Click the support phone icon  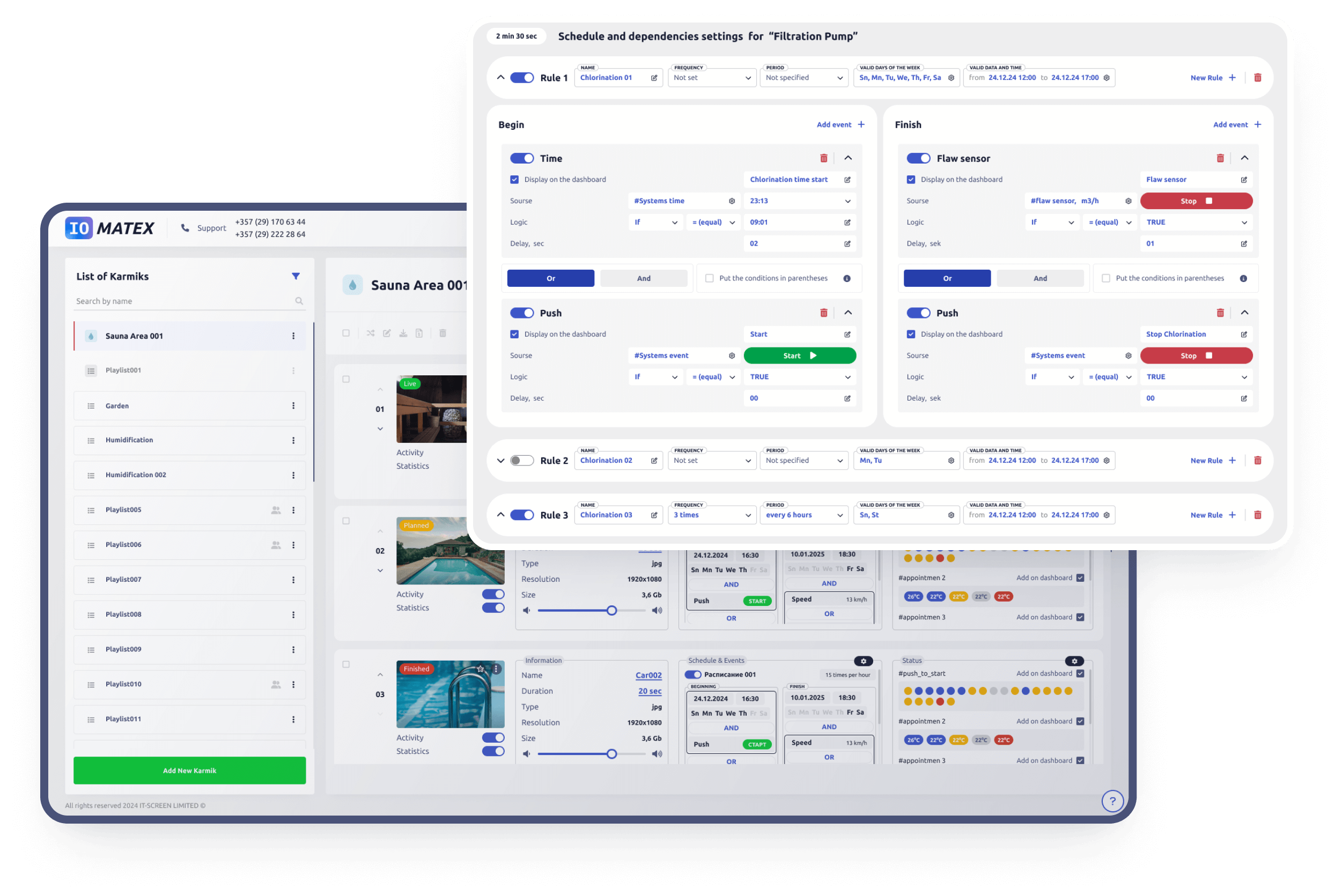185,228
